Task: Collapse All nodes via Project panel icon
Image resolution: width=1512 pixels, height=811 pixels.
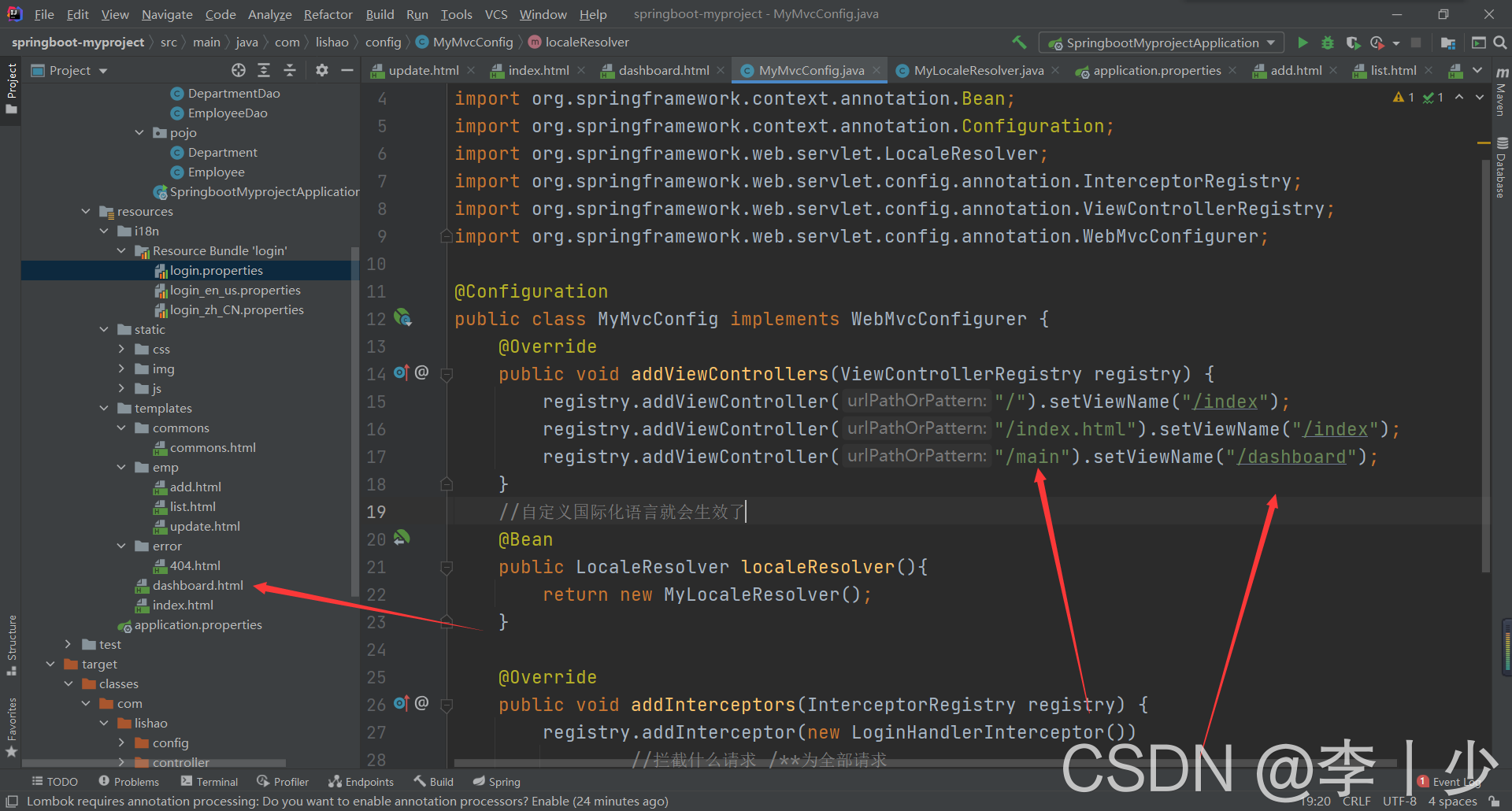Action: click(290, 70)
